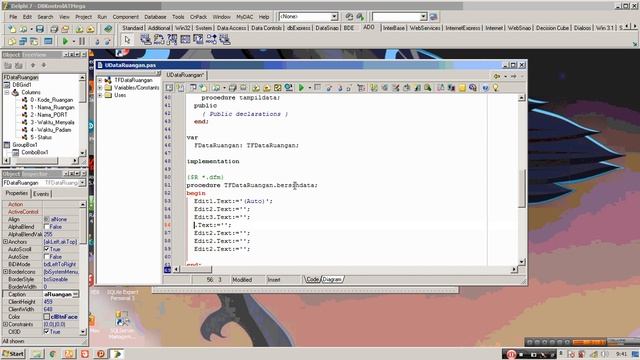Switch to the Standard palette tab
The width and height of the screenshot is (640, 360).
(132, 28)
